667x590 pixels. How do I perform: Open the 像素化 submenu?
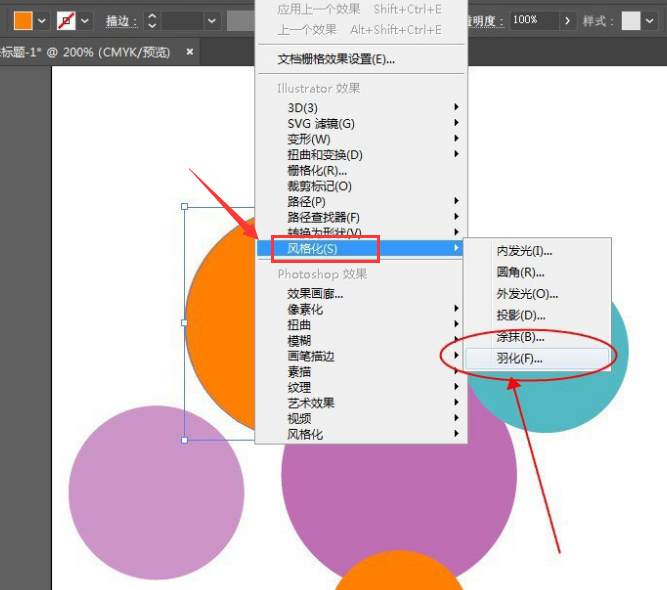(362, 309)
